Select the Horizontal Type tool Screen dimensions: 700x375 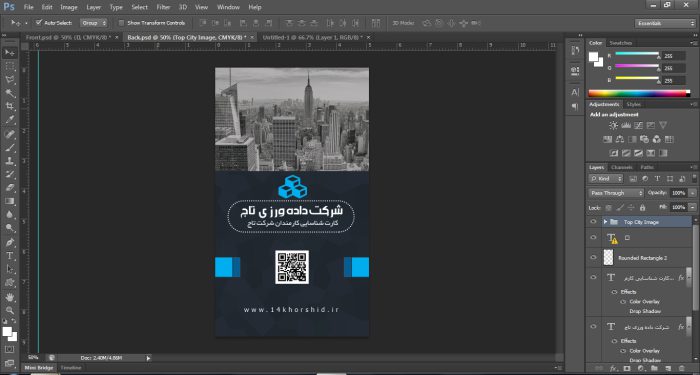(9, 256)
